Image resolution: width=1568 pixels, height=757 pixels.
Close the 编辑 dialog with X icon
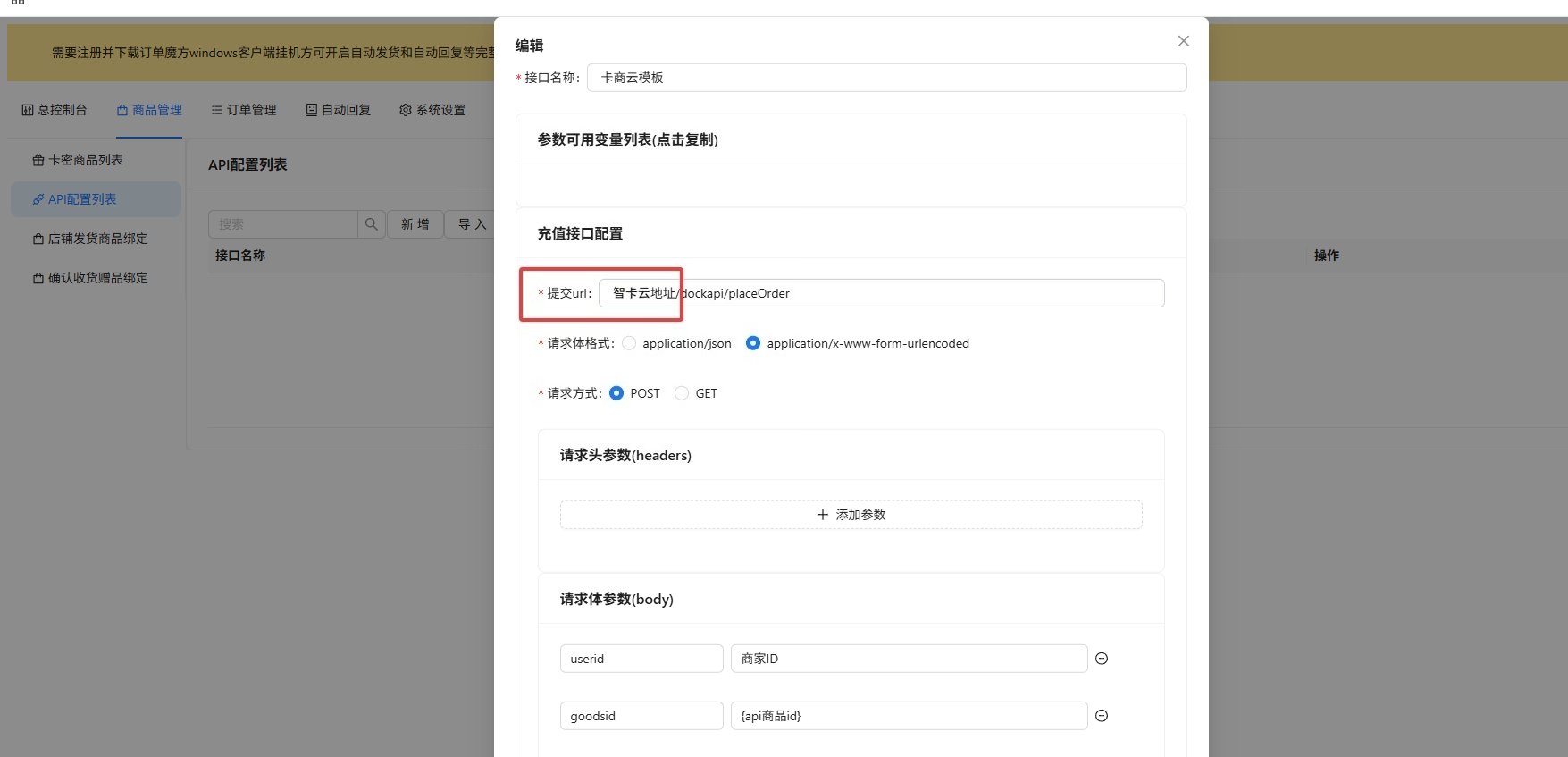1183,41
